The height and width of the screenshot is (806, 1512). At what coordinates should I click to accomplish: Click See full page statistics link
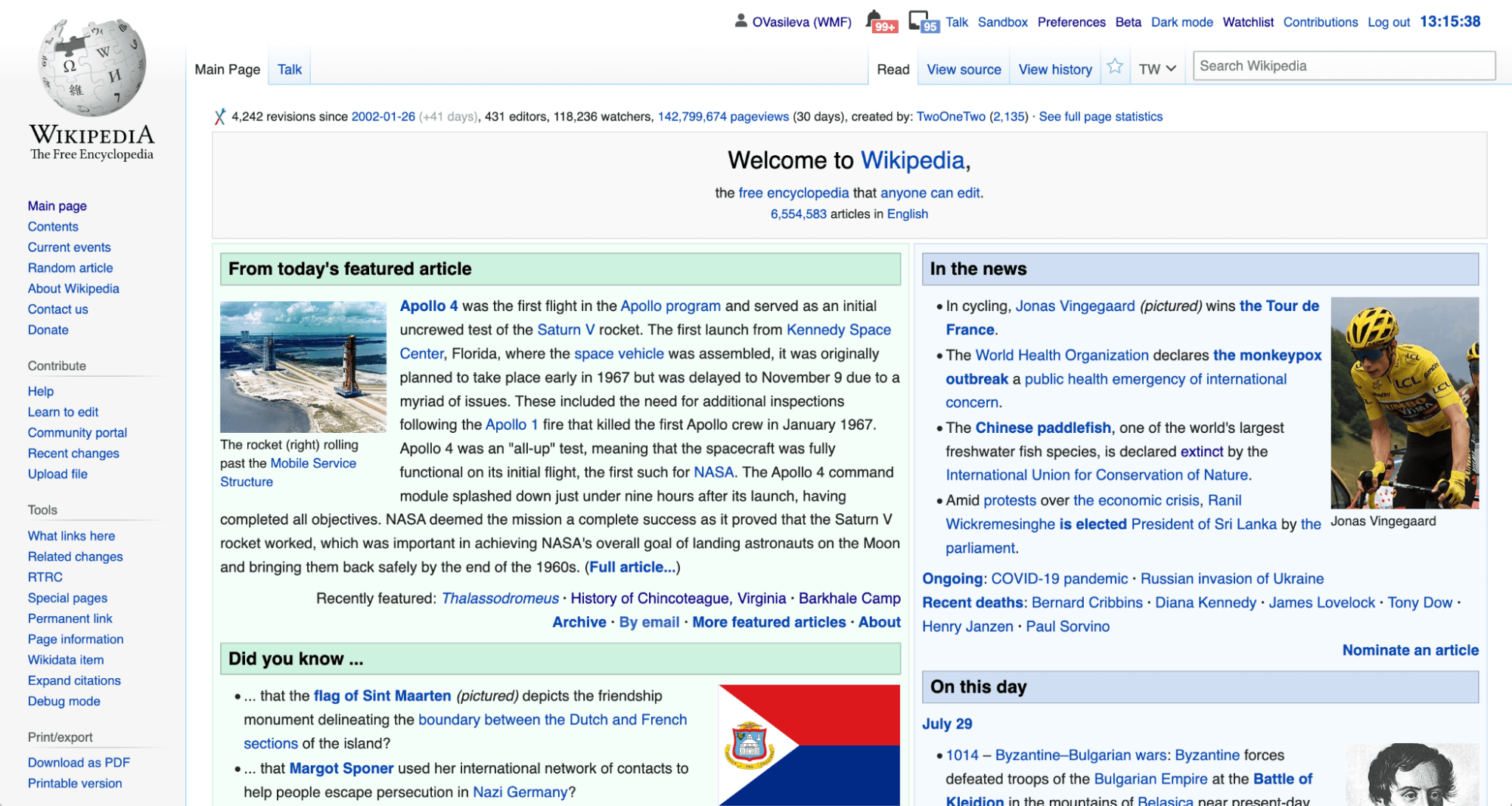(x=1101, y=117)
